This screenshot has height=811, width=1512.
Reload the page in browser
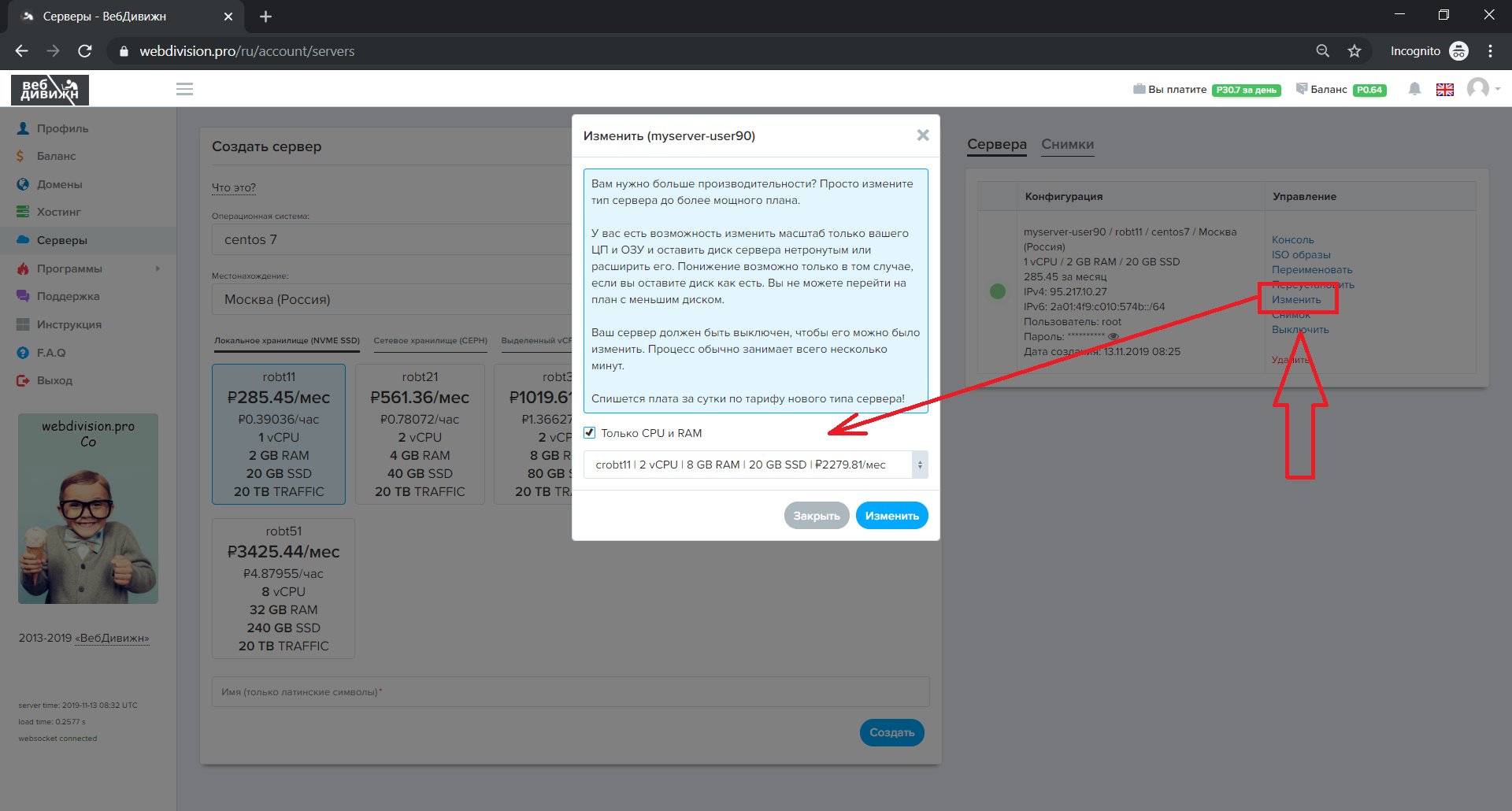85,51
